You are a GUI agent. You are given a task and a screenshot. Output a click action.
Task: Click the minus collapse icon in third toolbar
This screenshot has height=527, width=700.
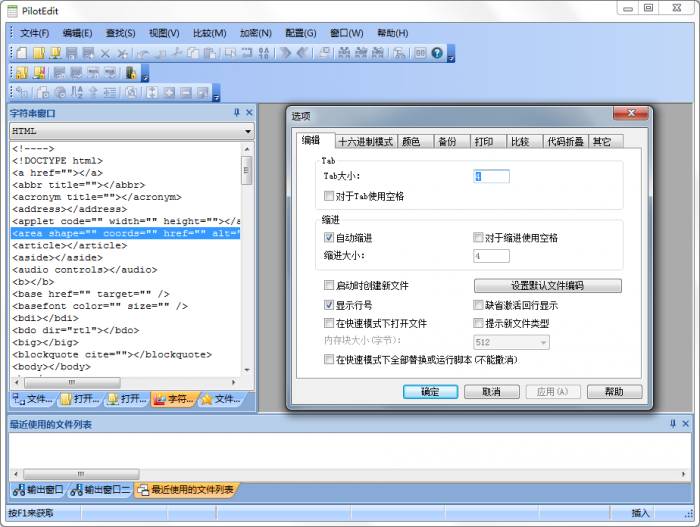(x=186, y=92)
